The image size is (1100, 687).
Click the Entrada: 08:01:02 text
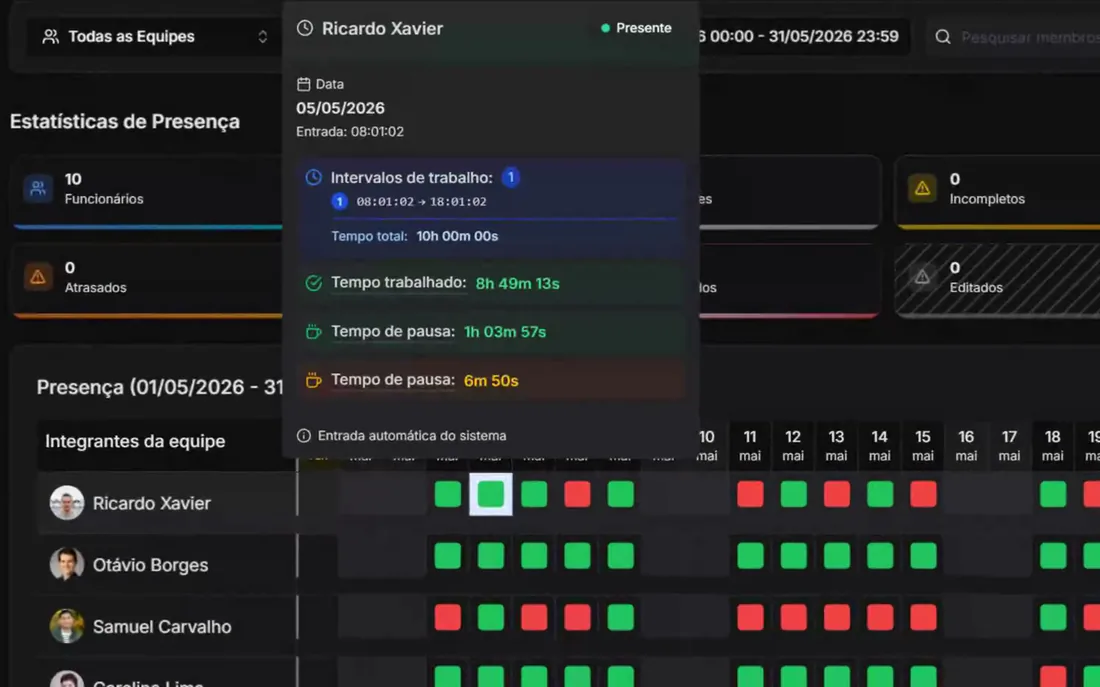[350, 132]
